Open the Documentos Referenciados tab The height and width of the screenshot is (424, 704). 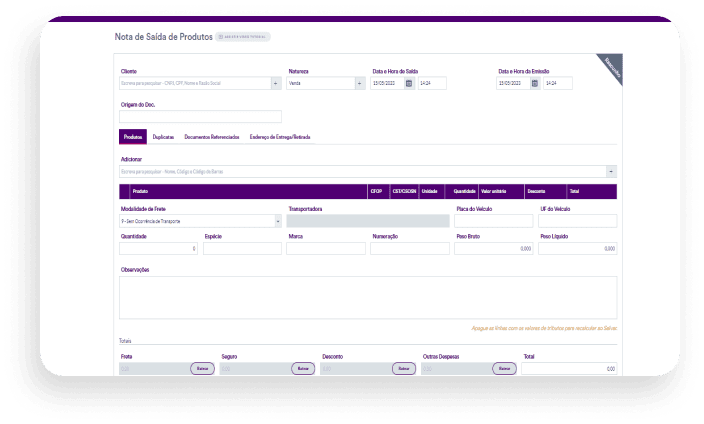(x=212, y=137)
